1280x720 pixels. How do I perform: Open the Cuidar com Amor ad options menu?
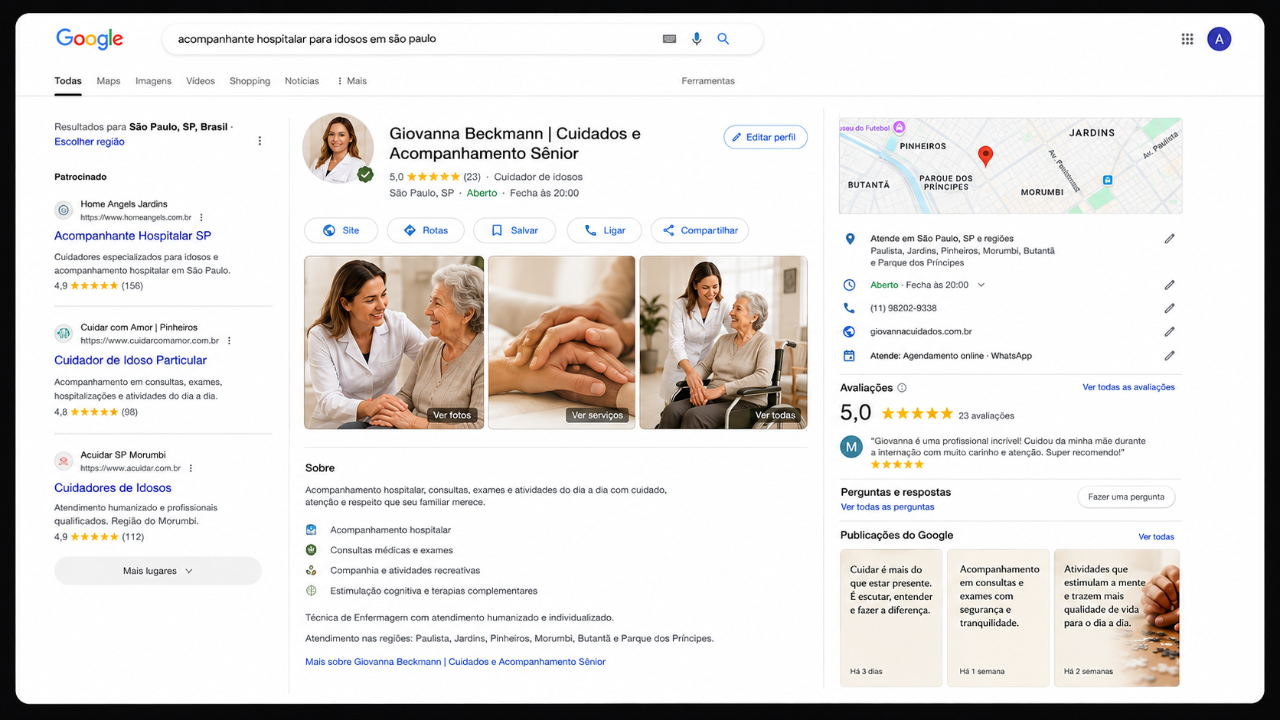click(x=229, y=341)
